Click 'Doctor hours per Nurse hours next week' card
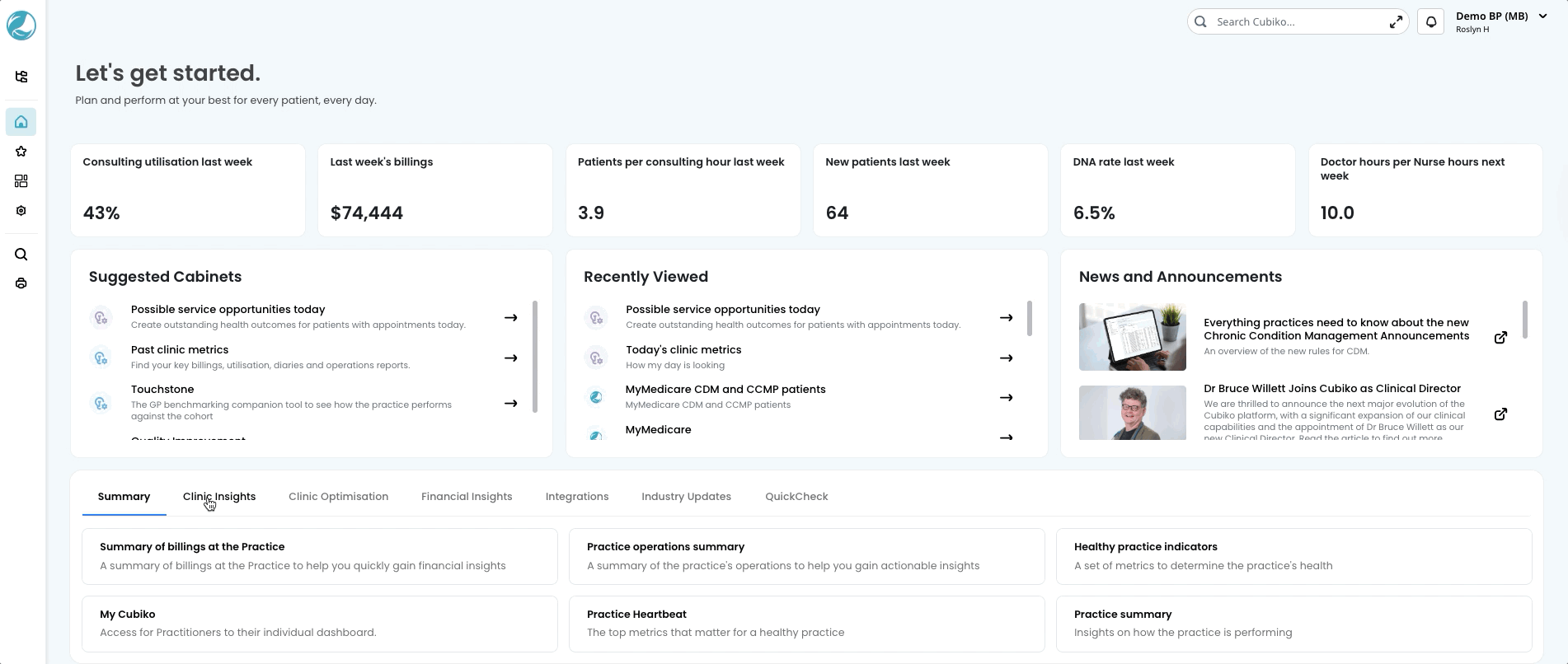This screenshot has height=664, width=1568. pyautogui.click(x=1425, y=190)
